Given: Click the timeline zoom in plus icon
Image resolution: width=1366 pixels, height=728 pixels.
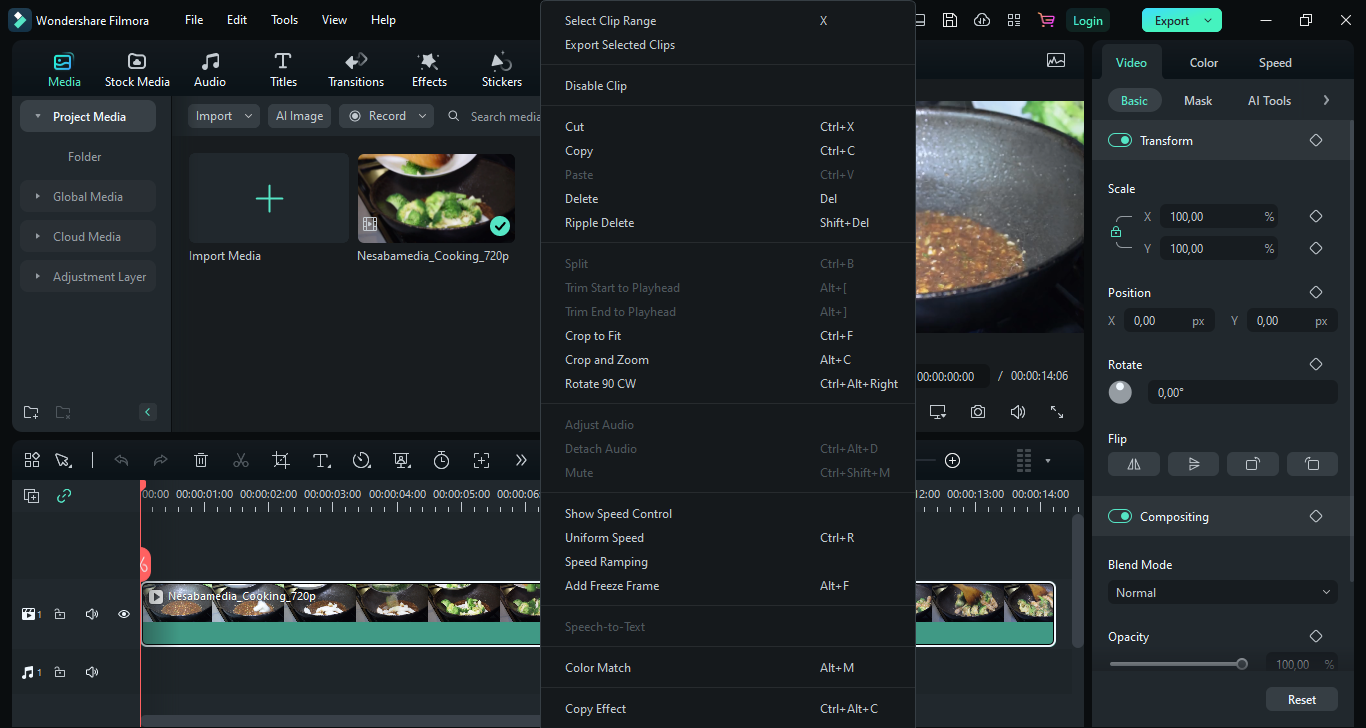Looking at the screenshot, I should pos(952,460).
